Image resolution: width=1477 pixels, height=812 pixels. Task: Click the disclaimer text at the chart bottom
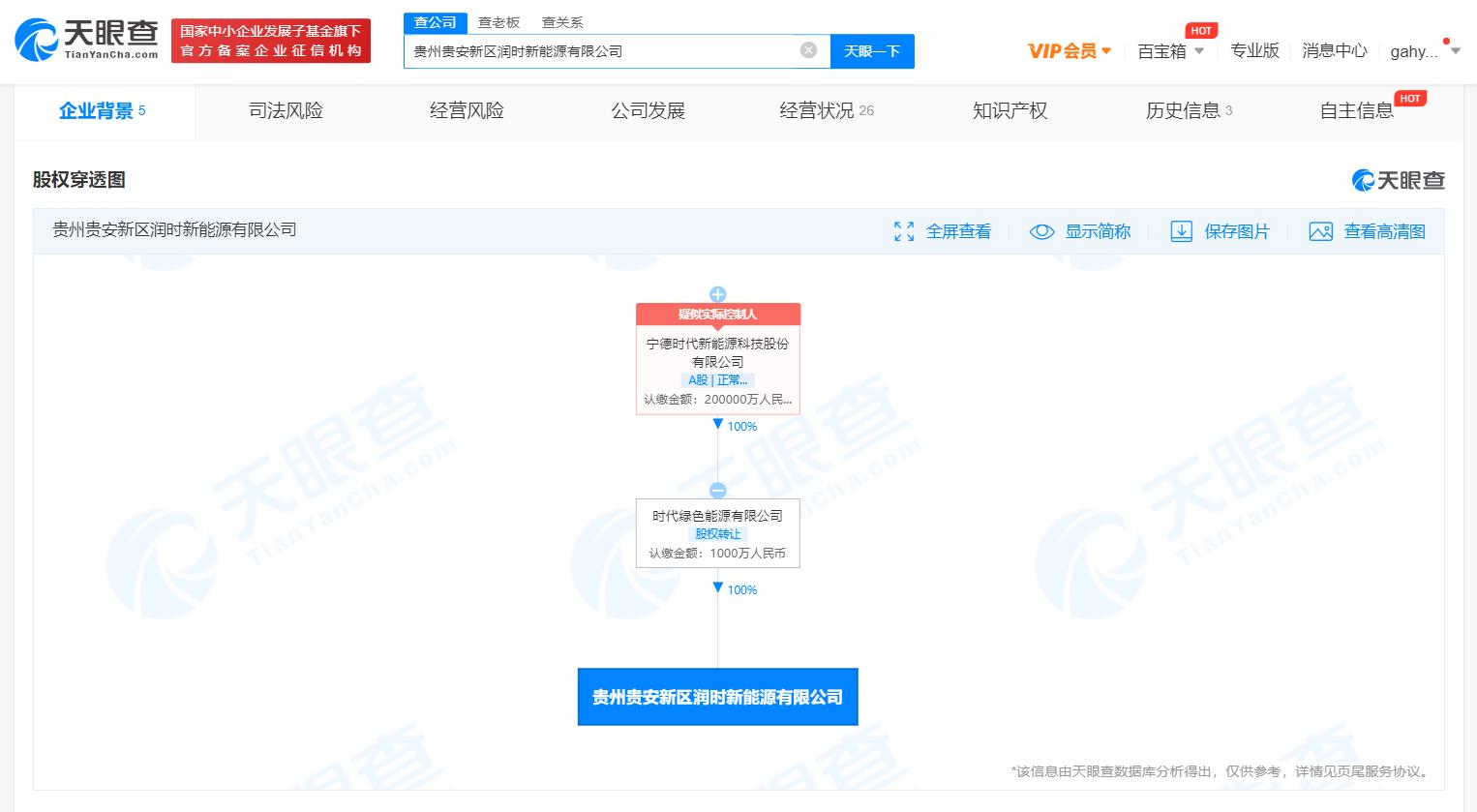pyautogui.click(x=1221, y=771)
